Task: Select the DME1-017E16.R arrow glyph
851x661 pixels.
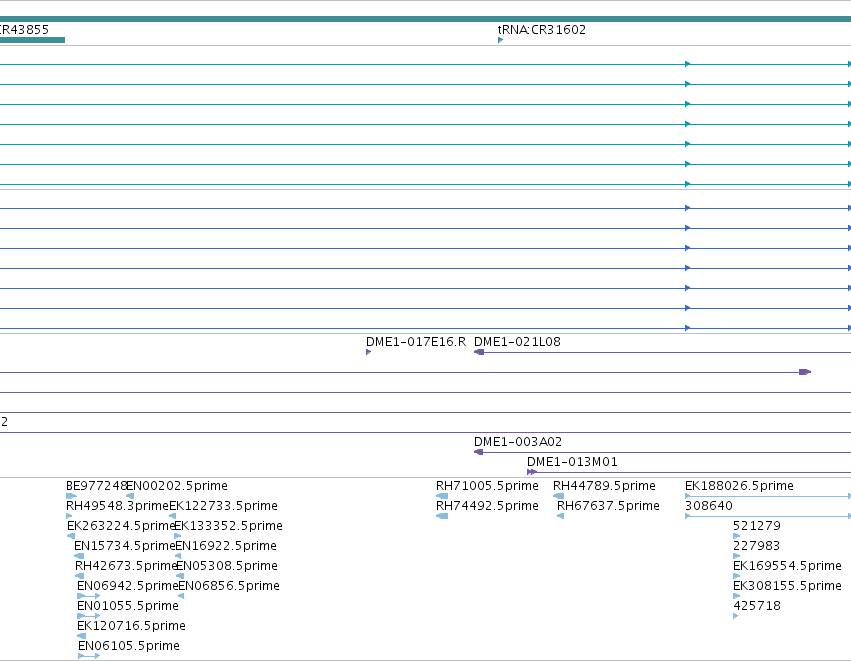Action: tap(369, 352)
